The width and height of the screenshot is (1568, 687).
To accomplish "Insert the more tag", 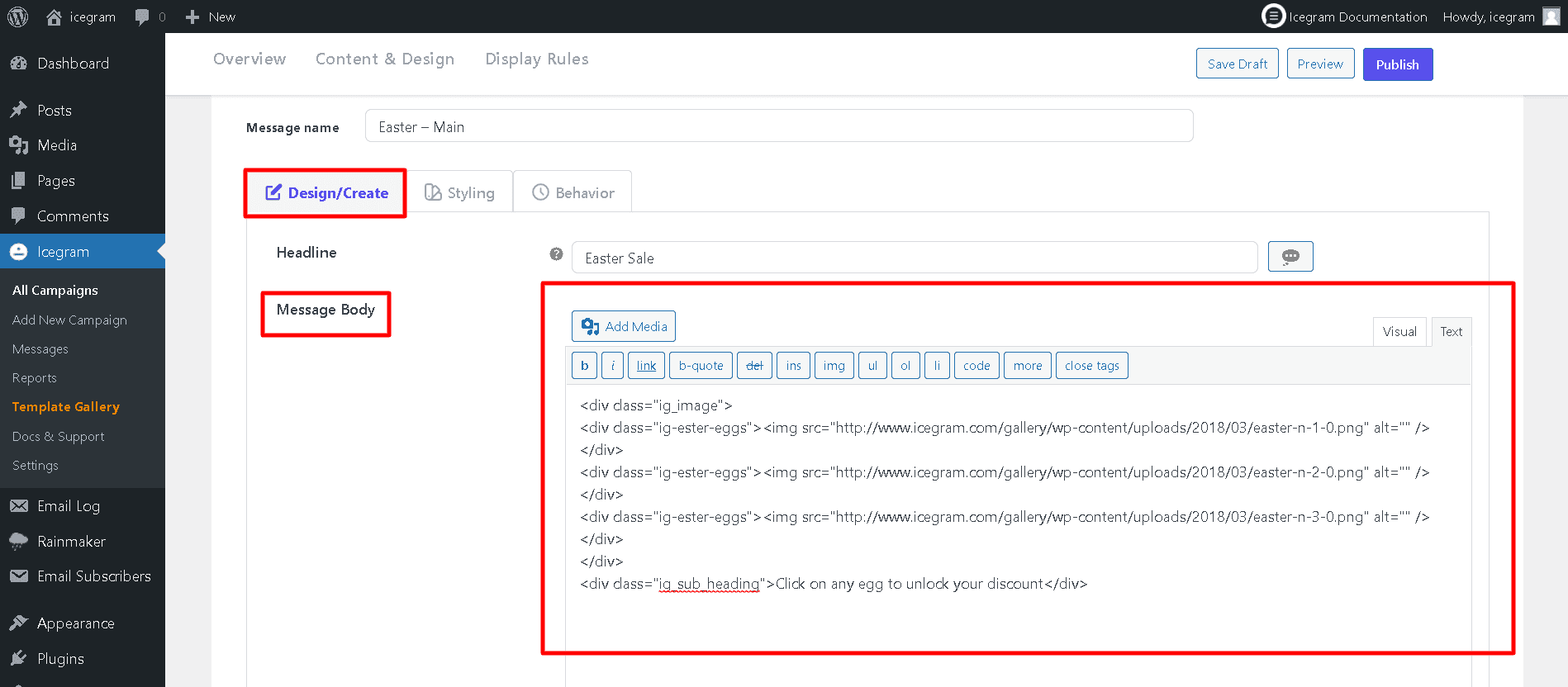I will (1028, 366).
